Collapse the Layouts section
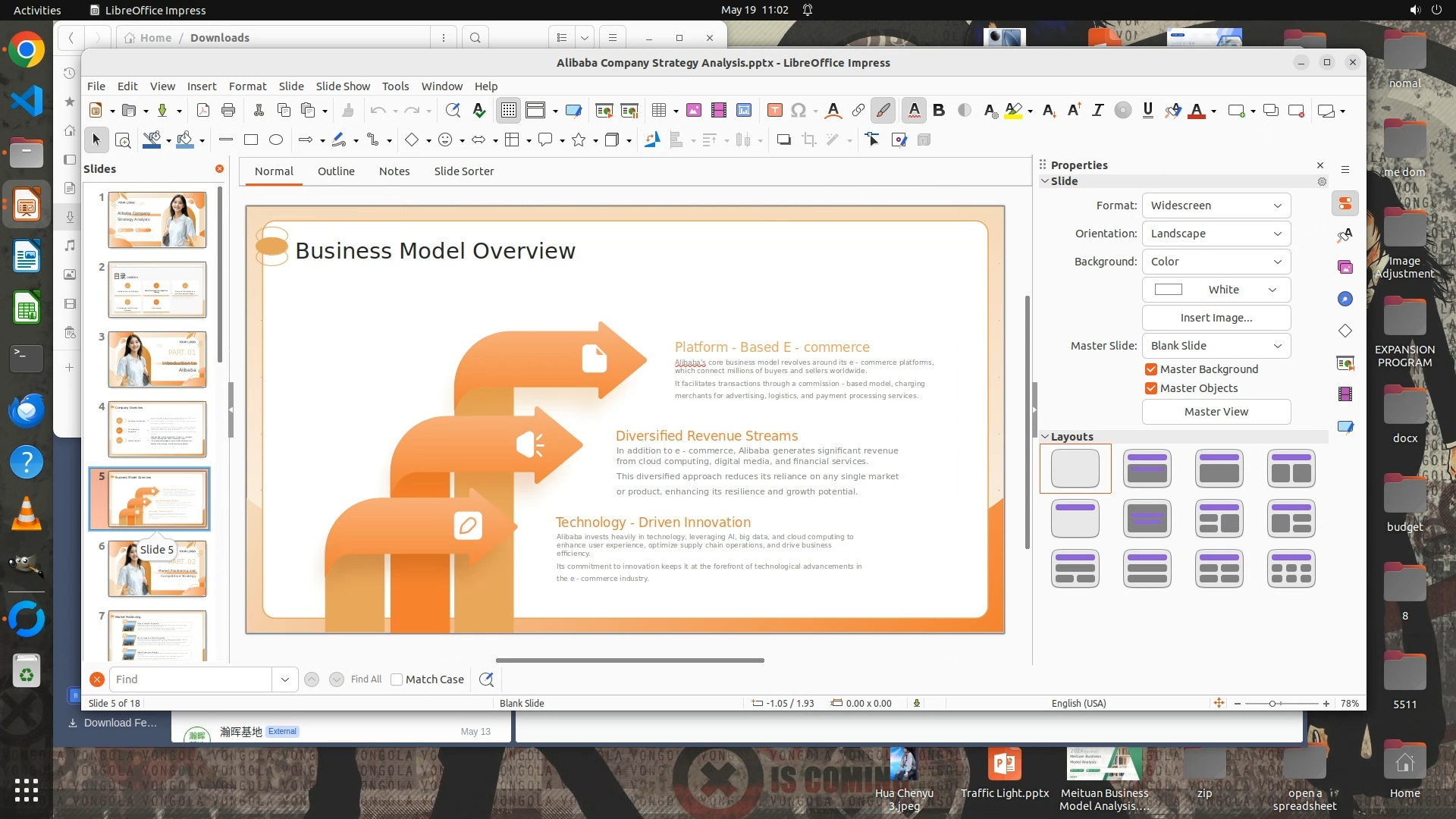This screenshot has width=1456, height=819. 1045,437
